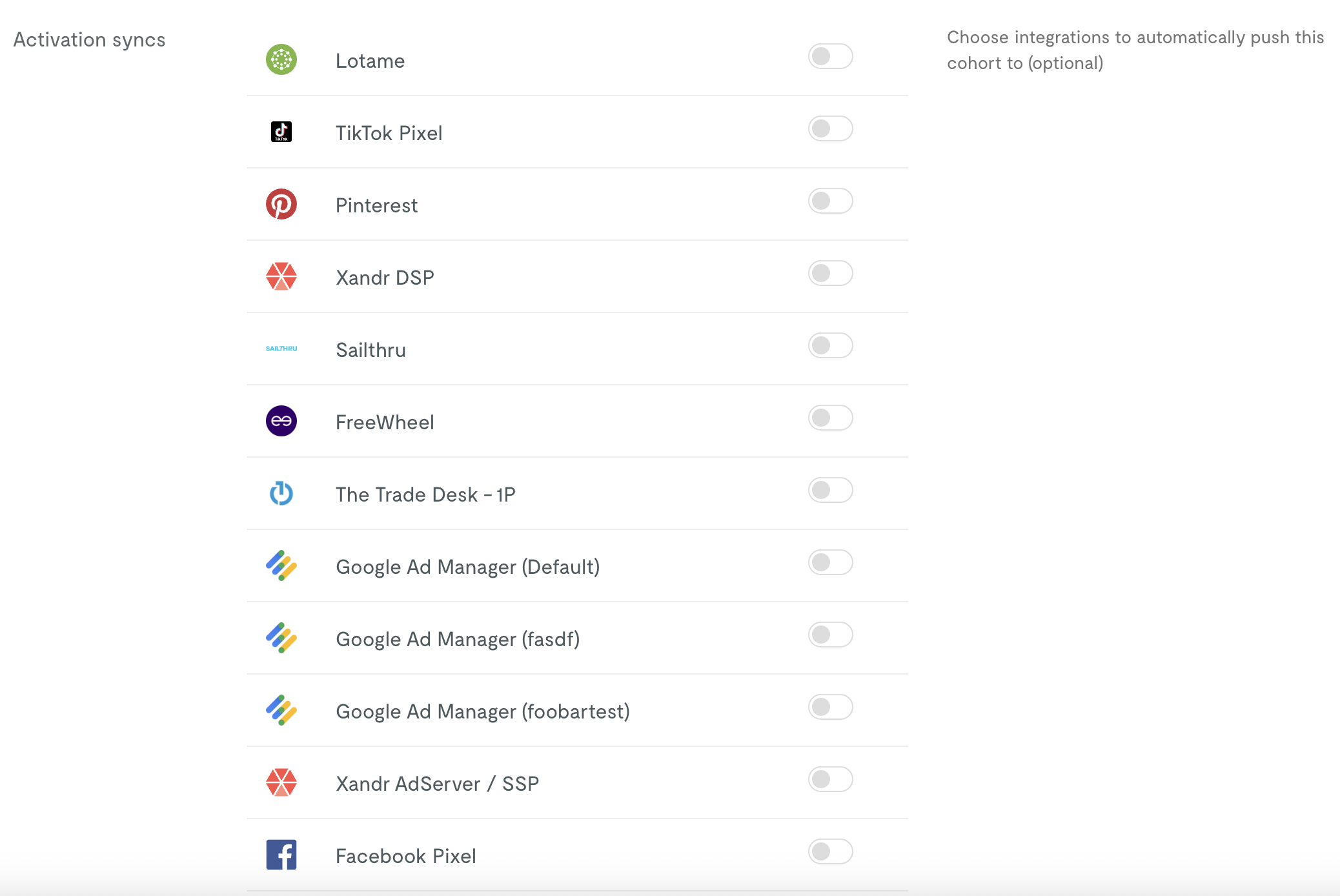Click the Google Ad Manager (Default) icon
This screenshot has height=896, width=1340.
[x=281, y=565]
